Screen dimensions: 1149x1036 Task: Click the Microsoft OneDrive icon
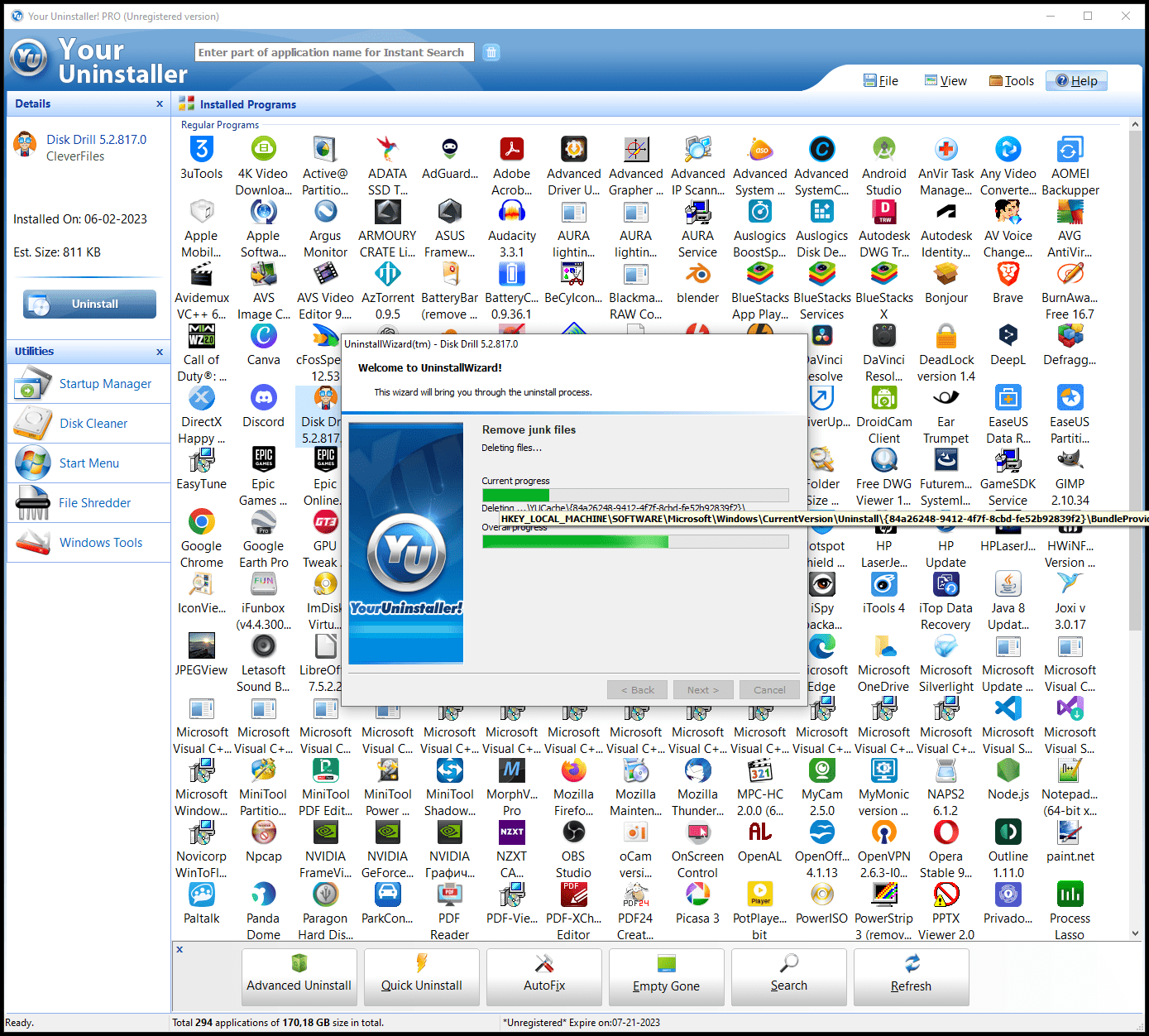coord(883,645)
